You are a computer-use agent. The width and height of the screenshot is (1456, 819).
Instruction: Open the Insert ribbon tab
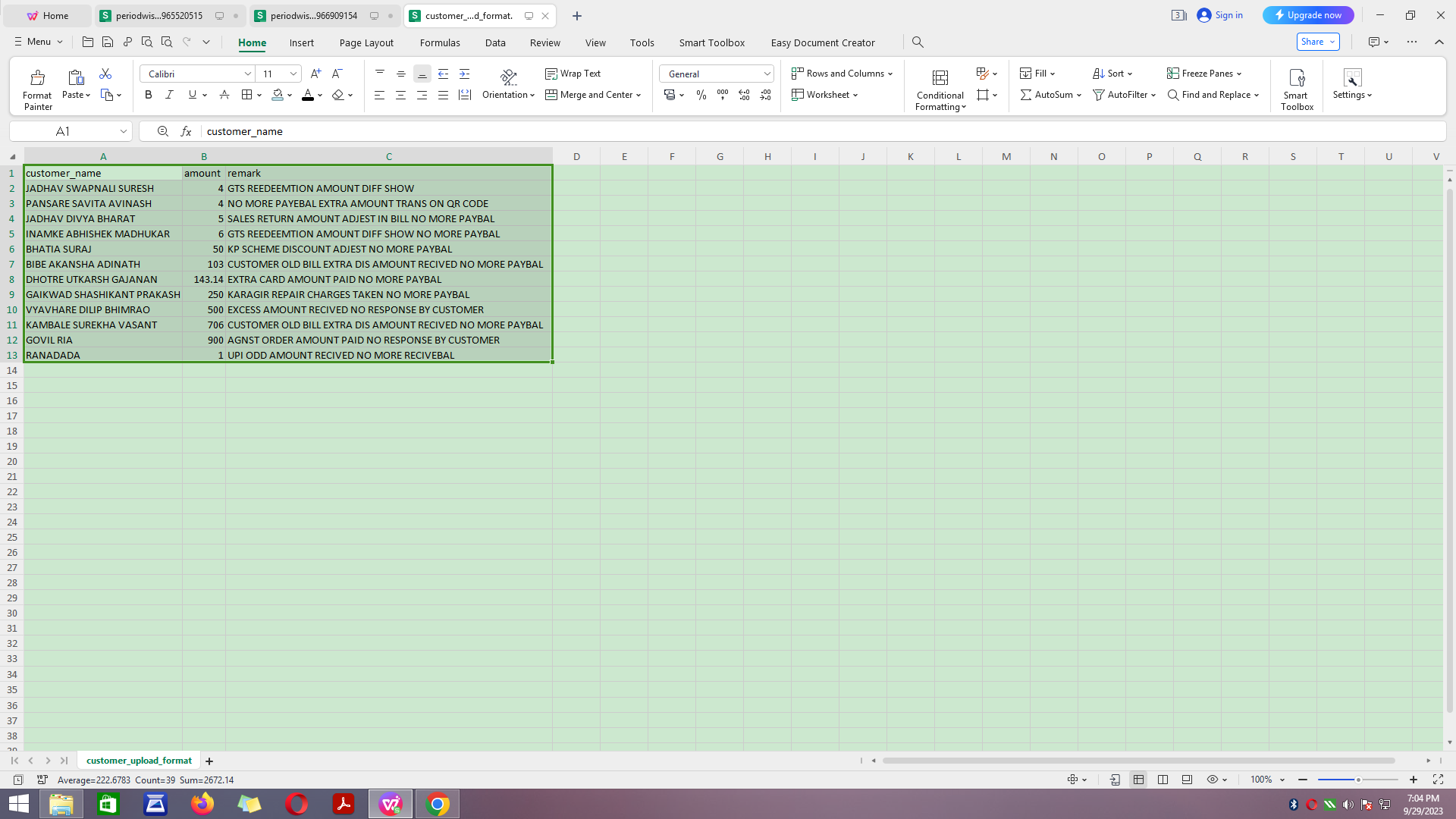coord(301,42)
